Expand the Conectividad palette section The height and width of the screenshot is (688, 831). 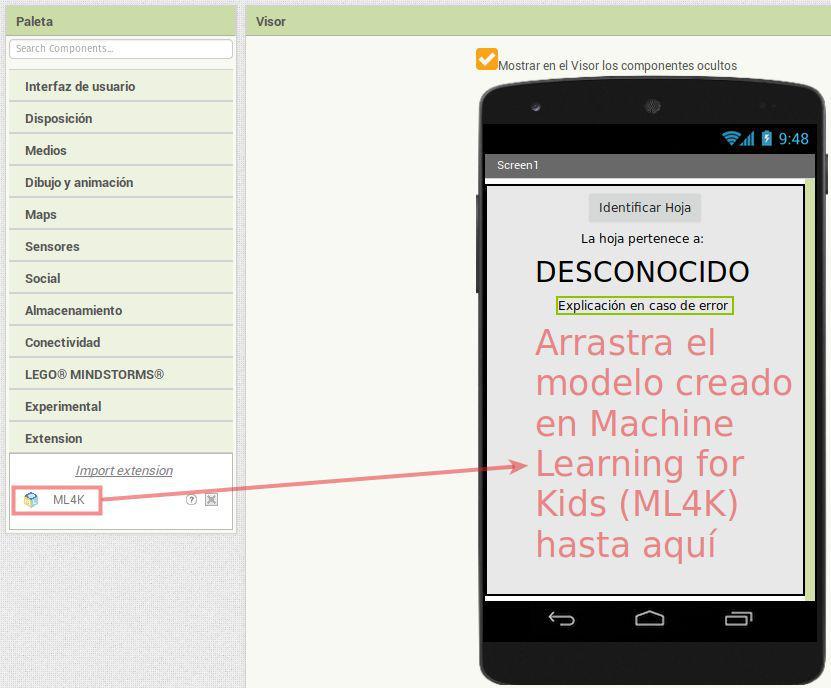pos(121,342)
